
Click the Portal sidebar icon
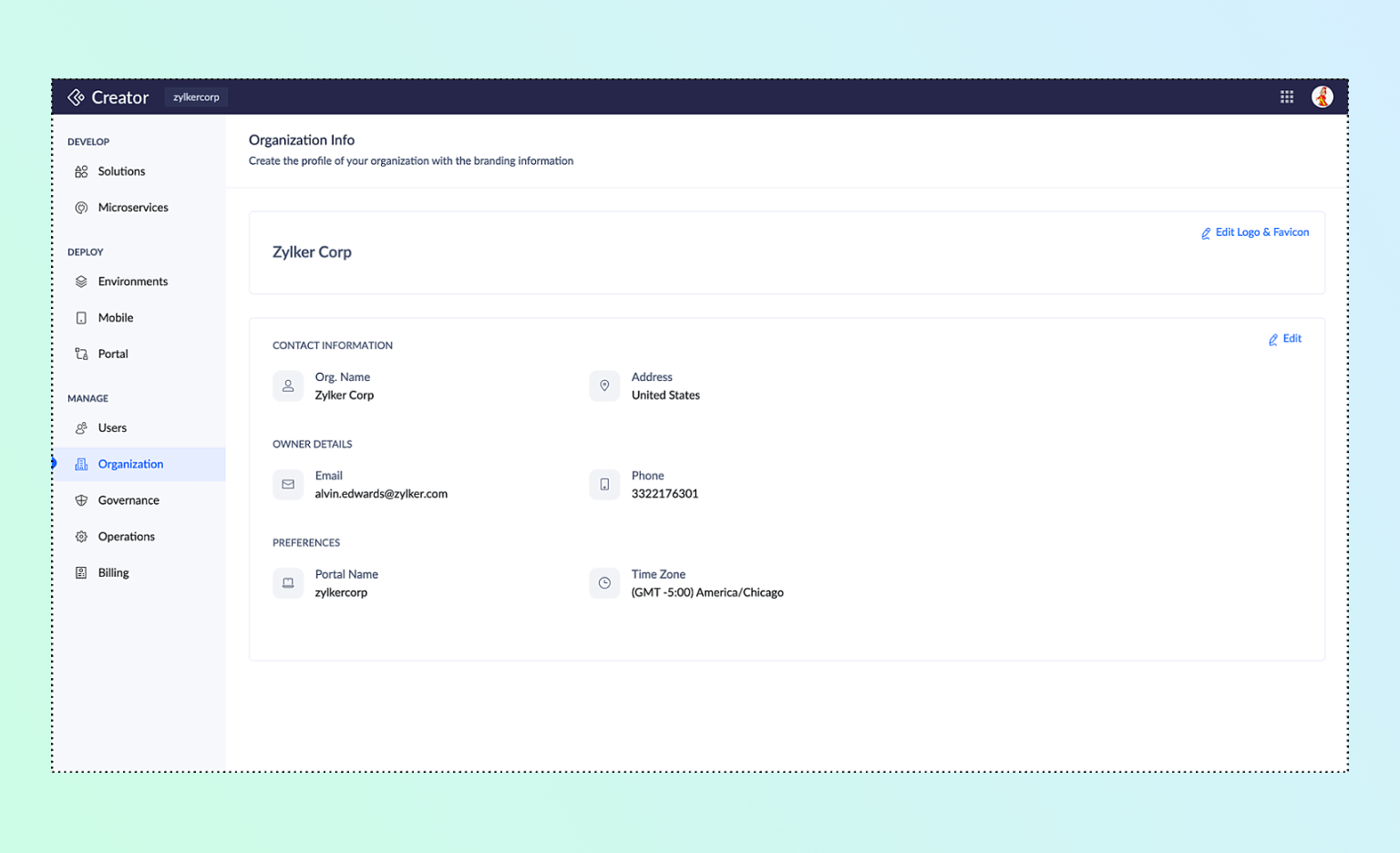pos(81,355)
